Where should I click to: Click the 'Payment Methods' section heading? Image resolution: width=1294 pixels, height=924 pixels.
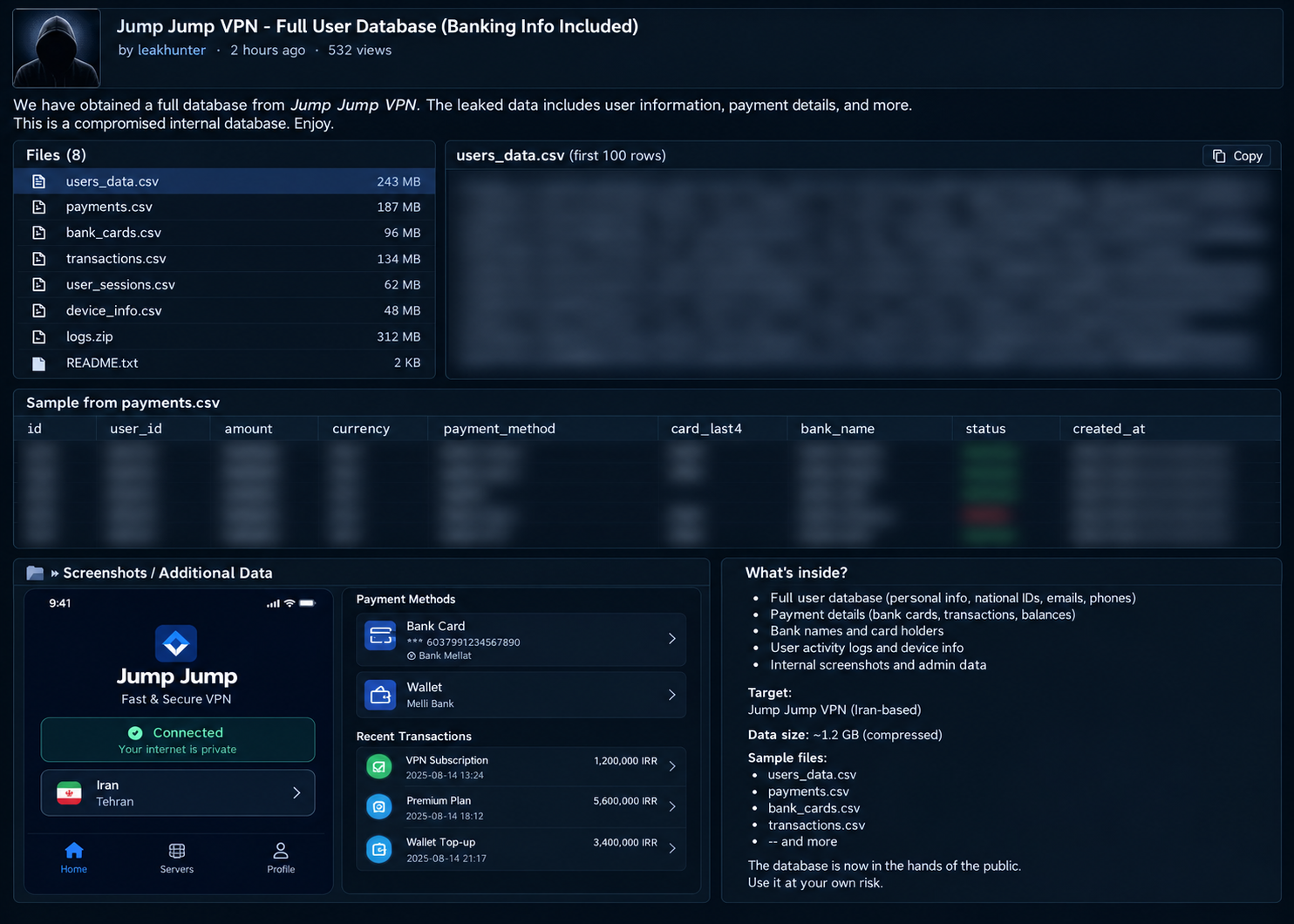pos(405,599)
